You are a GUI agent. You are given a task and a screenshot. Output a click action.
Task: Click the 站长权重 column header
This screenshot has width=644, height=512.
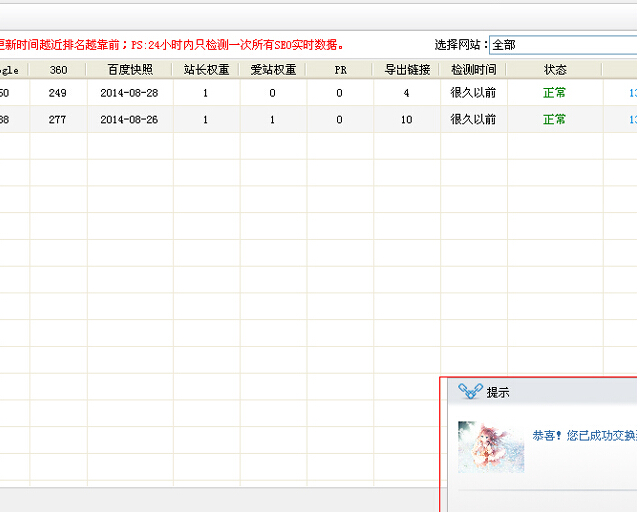206,70
